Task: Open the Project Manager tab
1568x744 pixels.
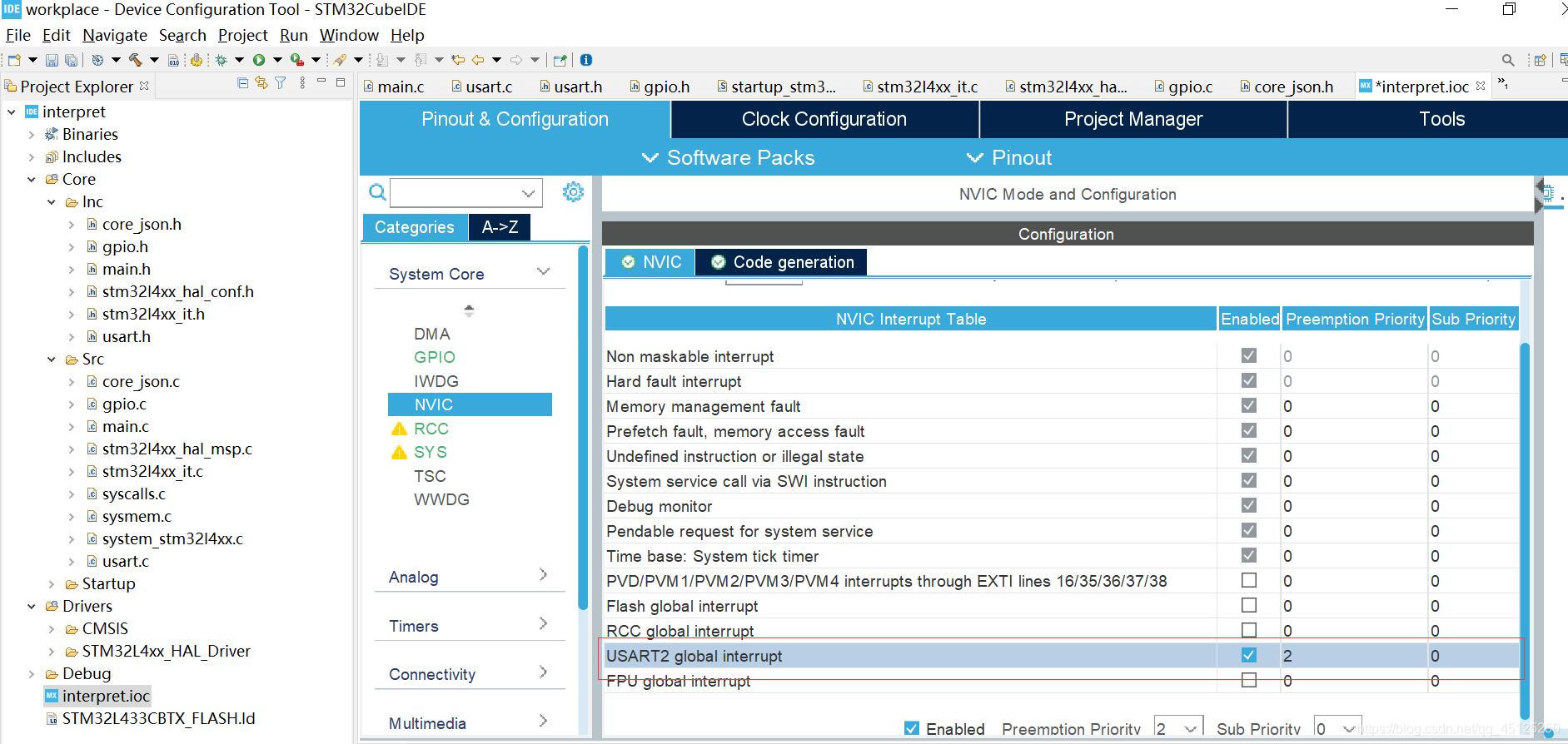Action: point(1133,119)
